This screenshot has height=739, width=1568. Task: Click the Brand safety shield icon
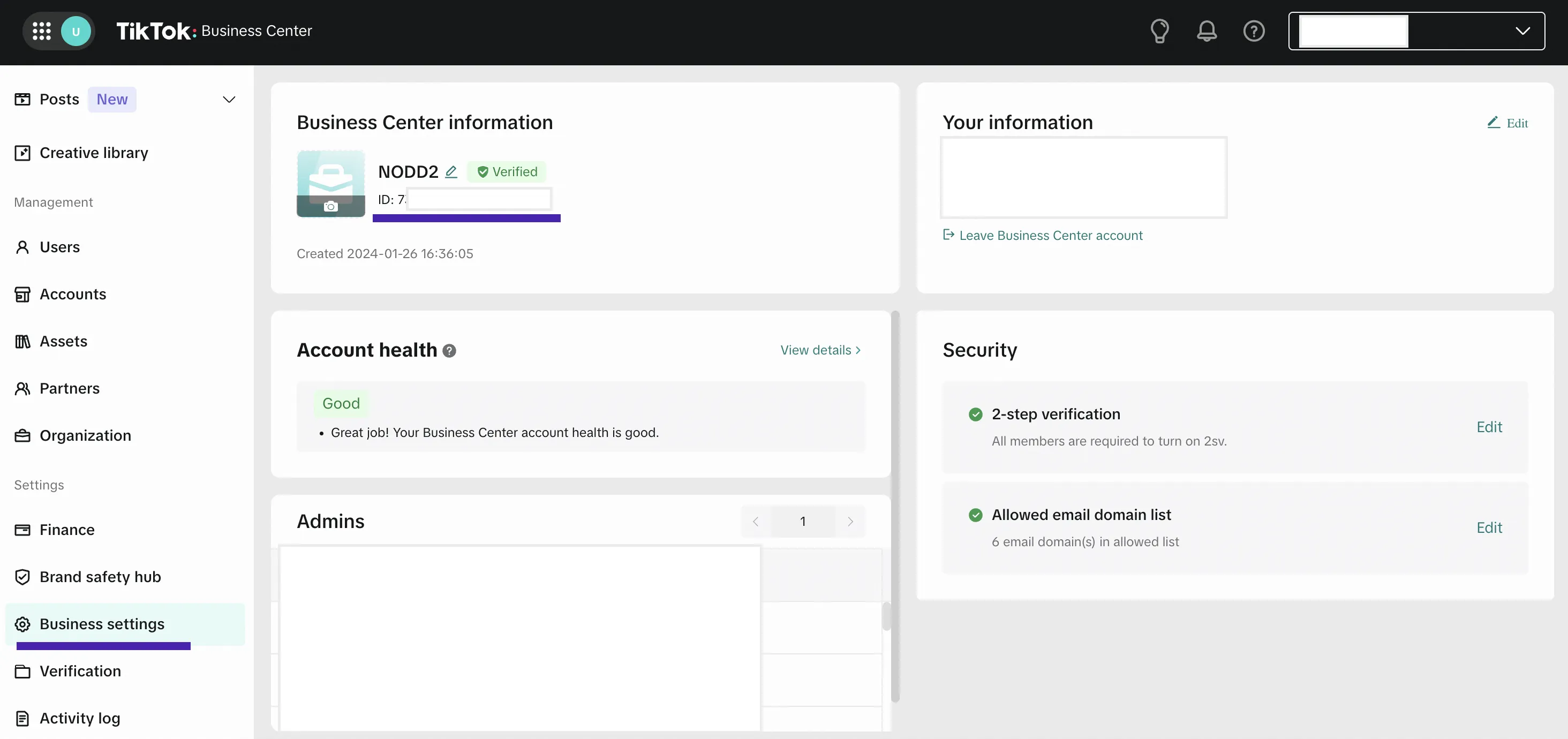22,577
